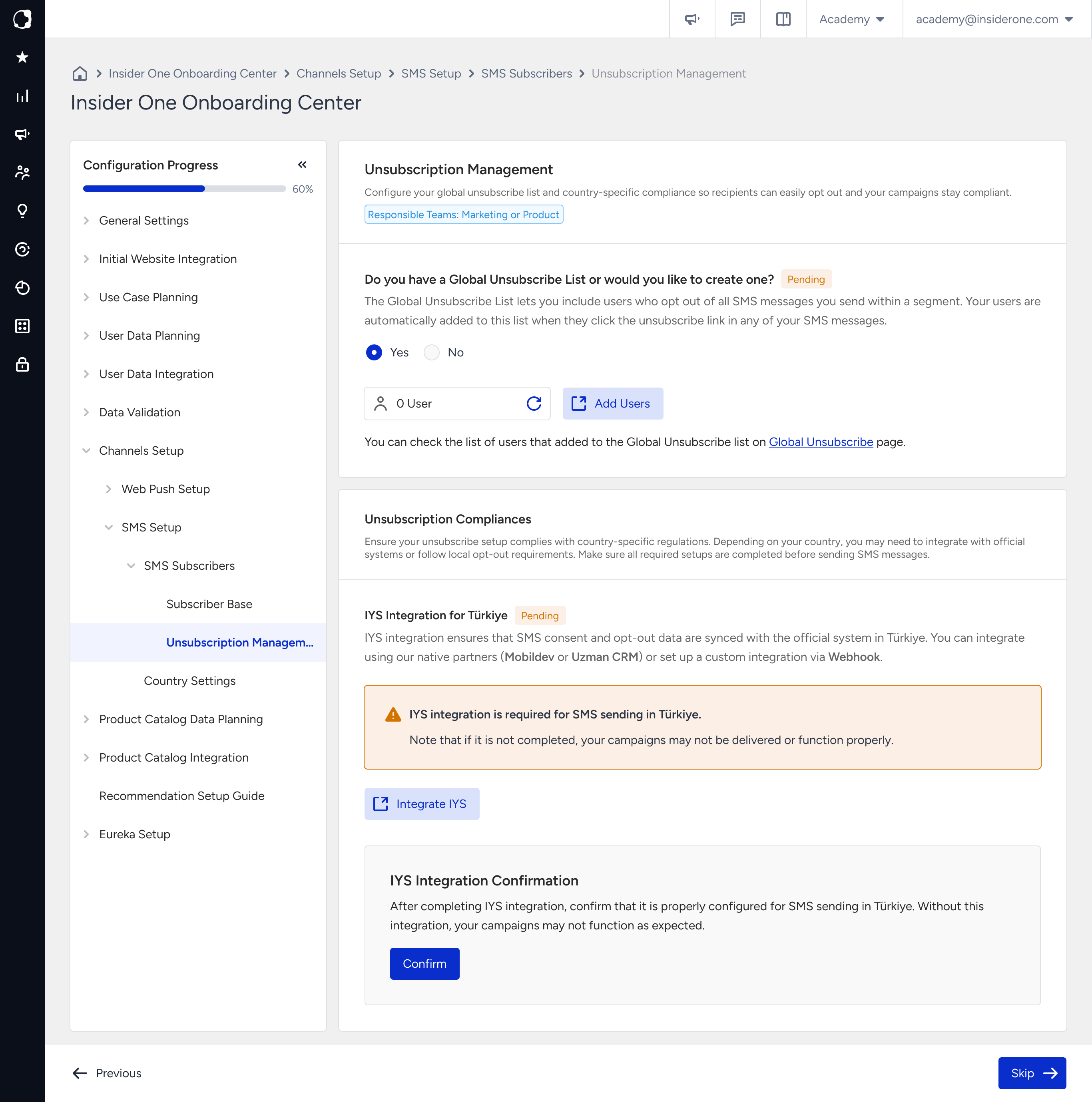This screenshot has width=1092, height=1102.
Task: Open the star favorites sidebar icon
Action: [x=22, y=57]
